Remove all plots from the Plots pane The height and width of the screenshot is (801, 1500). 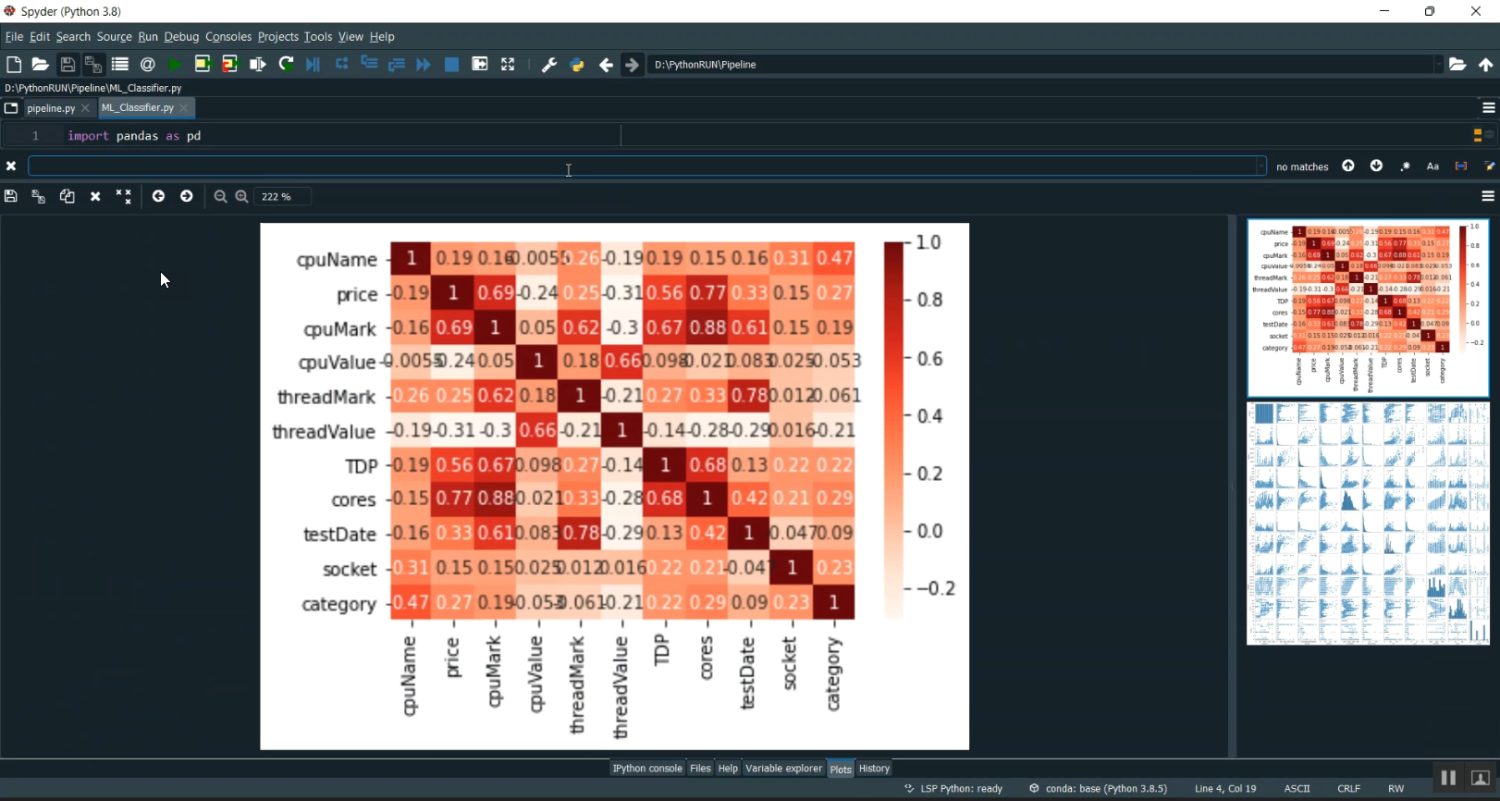pyautogui.click(x=124, y=196)
